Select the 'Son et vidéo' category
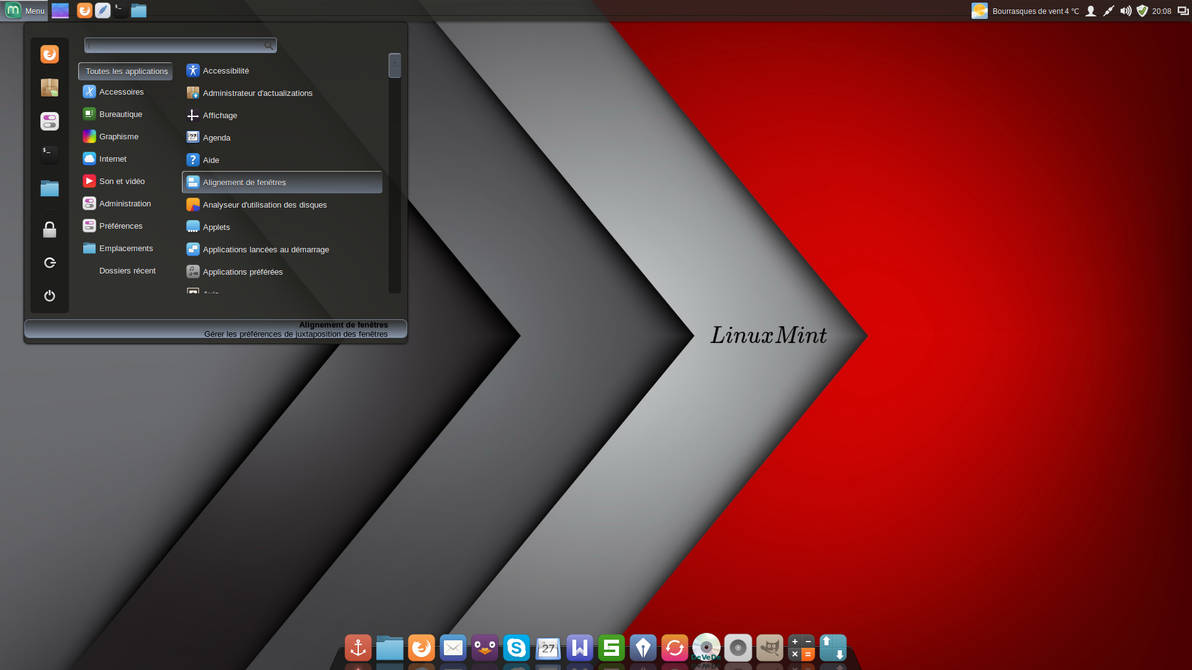Screen dimensions: 1192x670 122,181
